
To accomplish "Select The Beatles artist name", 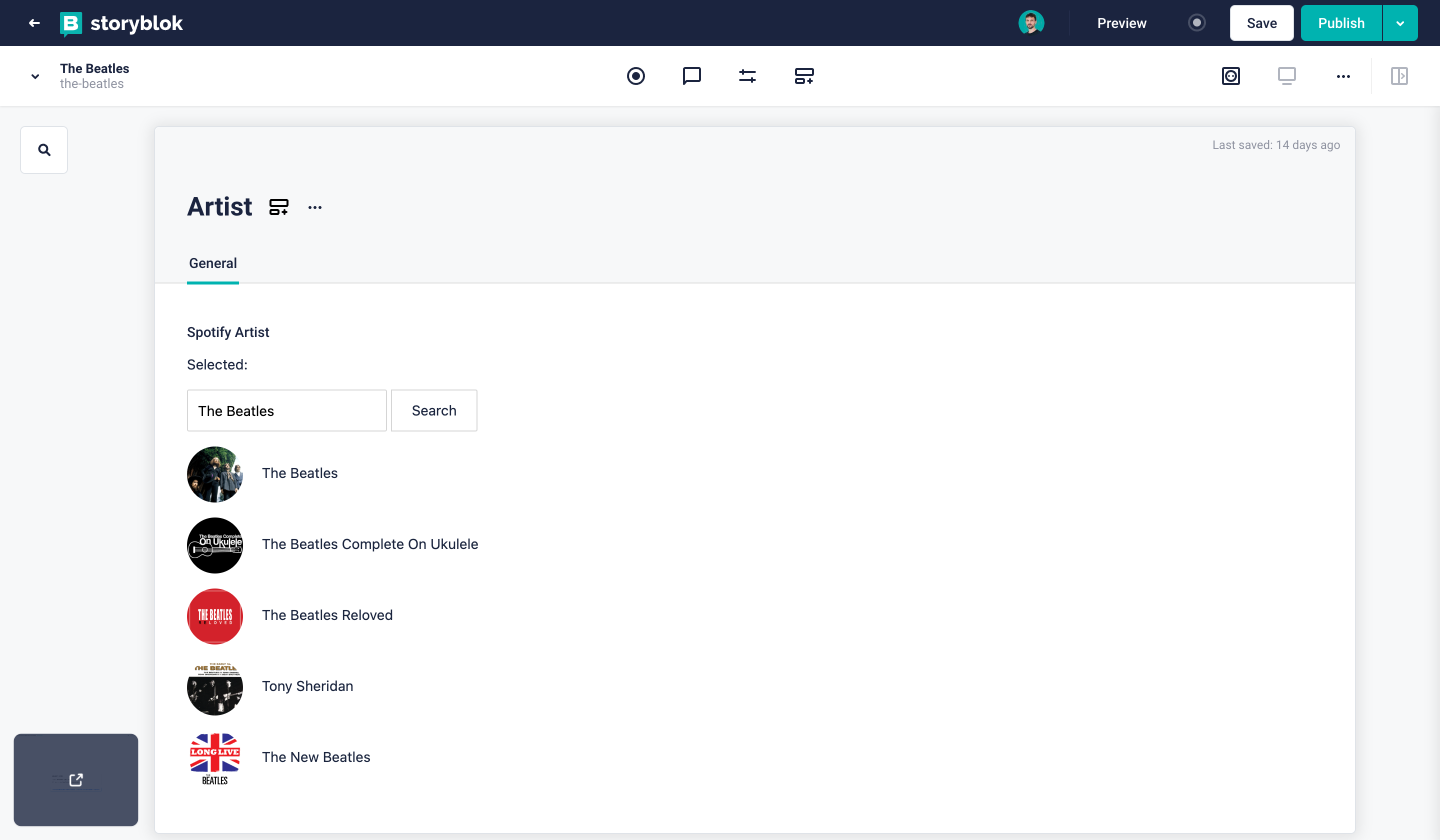I will (x=299, y=473).
